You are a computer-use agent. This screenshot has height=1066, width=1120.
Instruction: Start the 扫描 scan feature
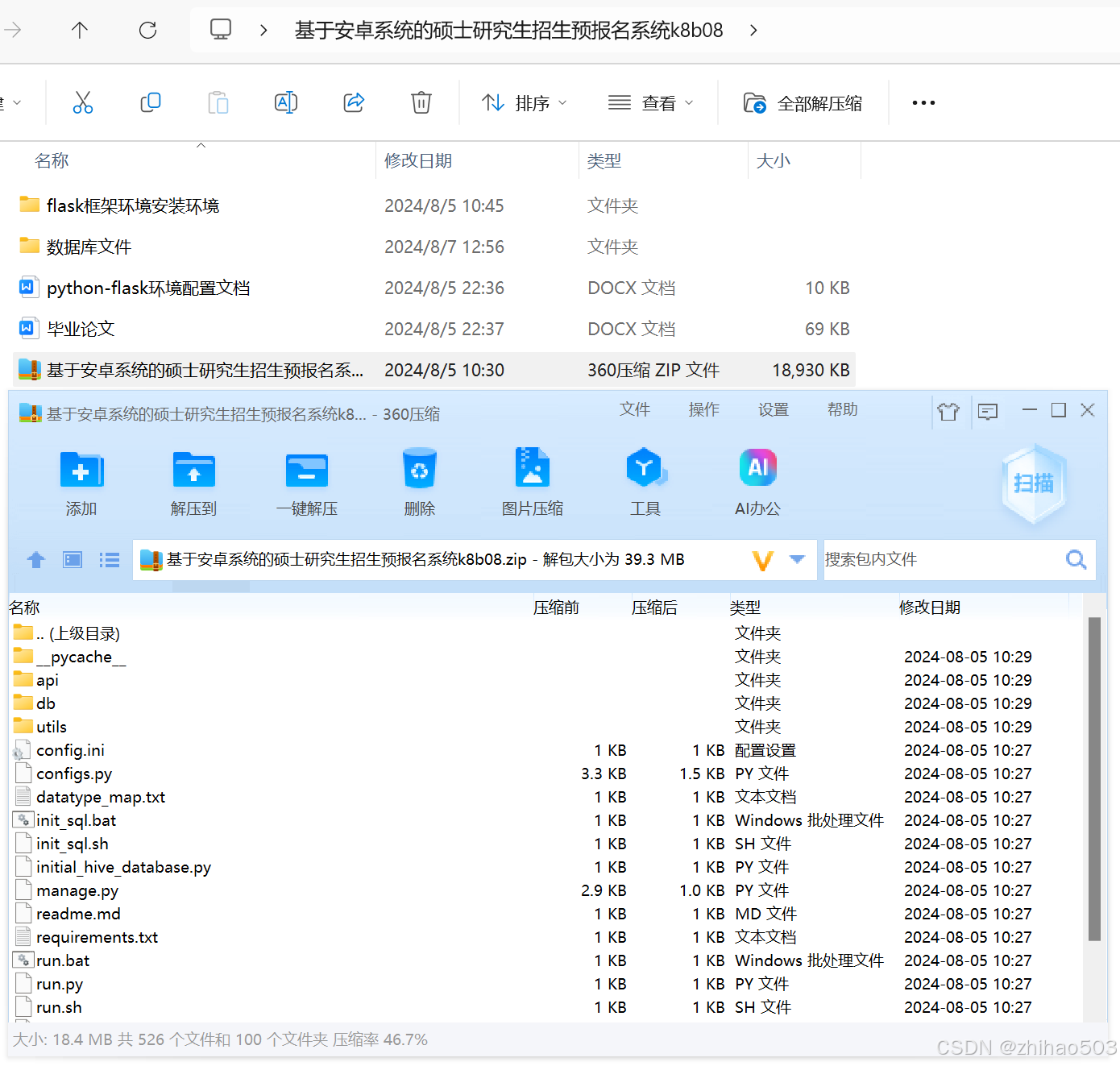(1034, 483)
